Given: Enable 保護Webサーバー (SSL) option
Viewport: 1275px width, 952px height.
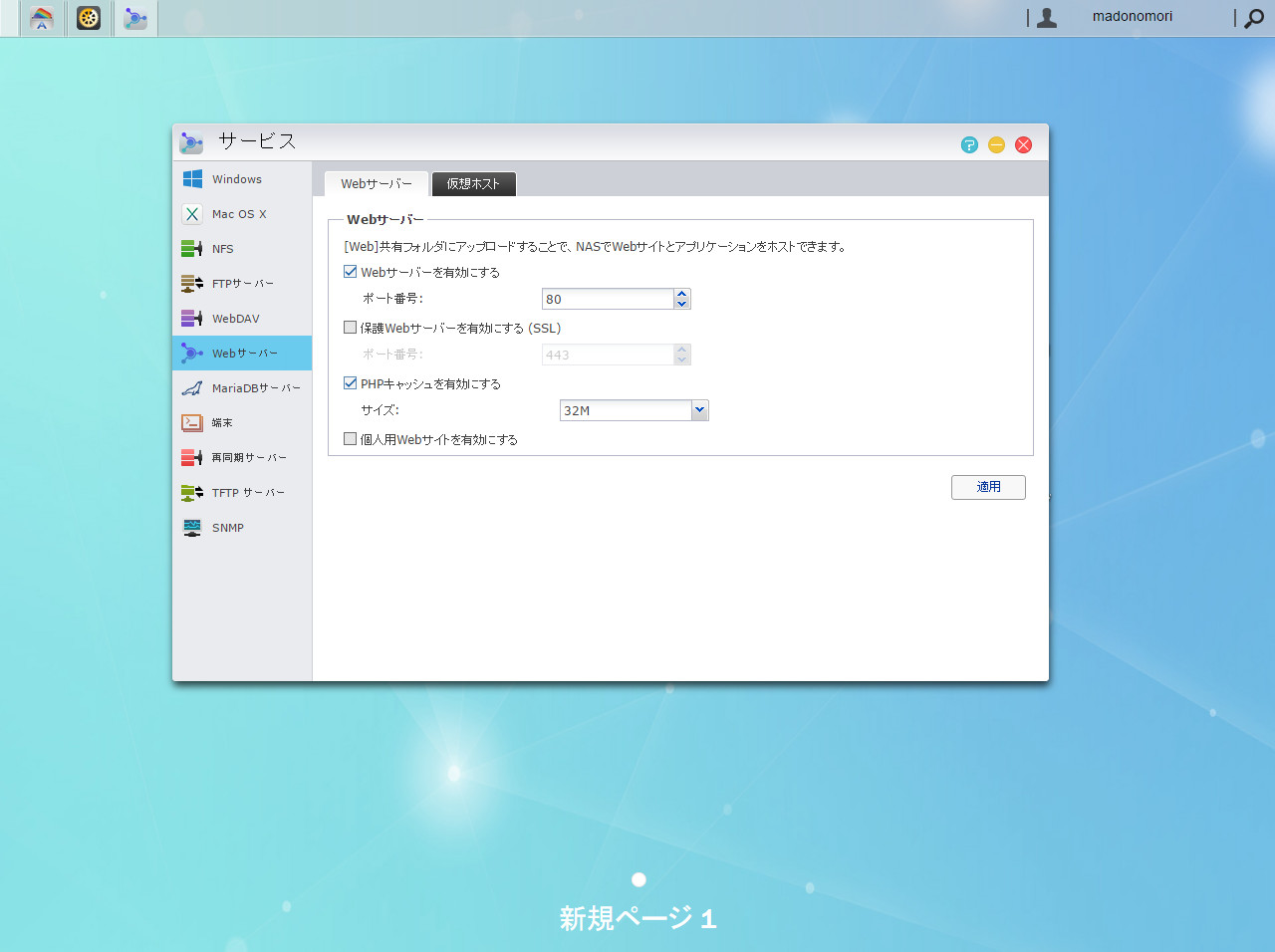Looking at the screenshot, I should [350, 327].
